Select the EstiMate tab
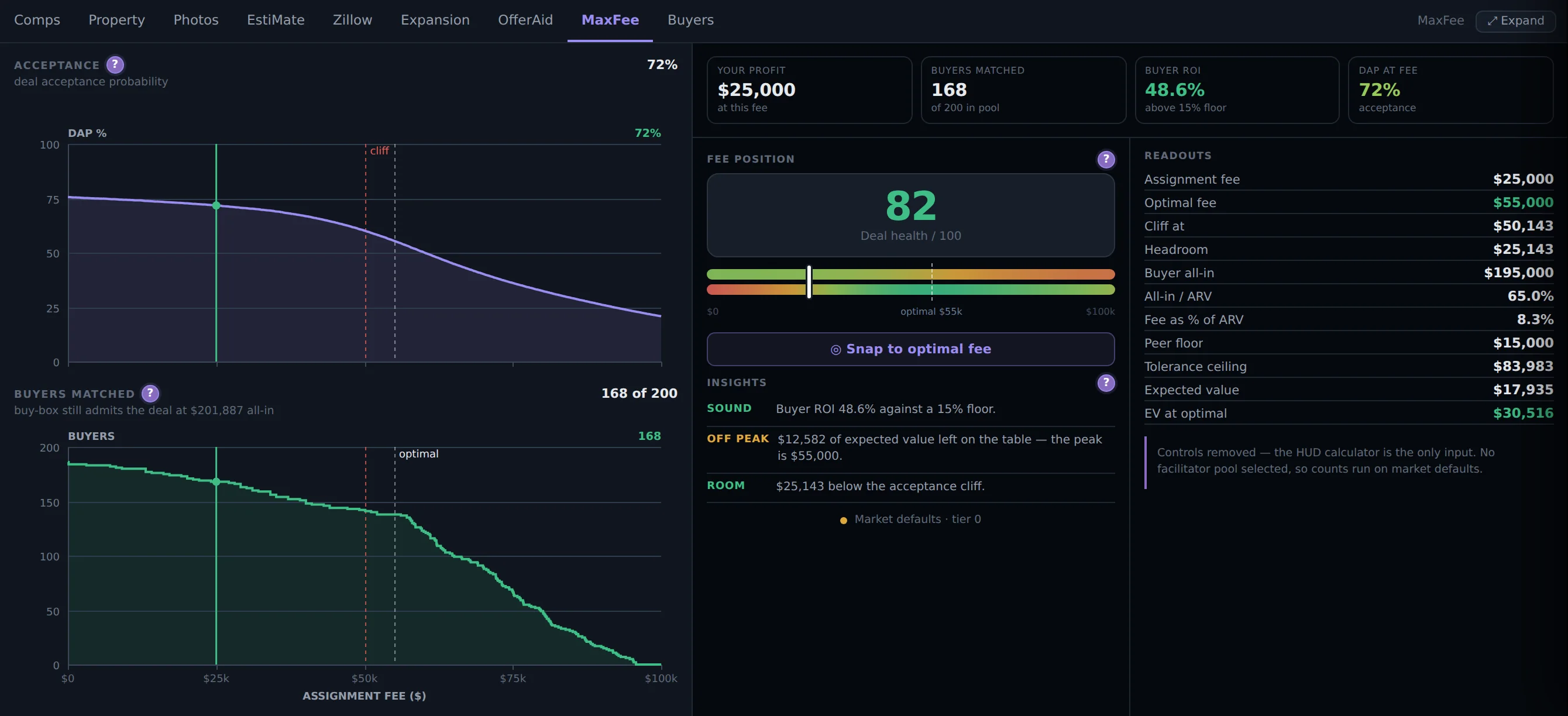This screenshot has width=1568, height=716. 276,20
